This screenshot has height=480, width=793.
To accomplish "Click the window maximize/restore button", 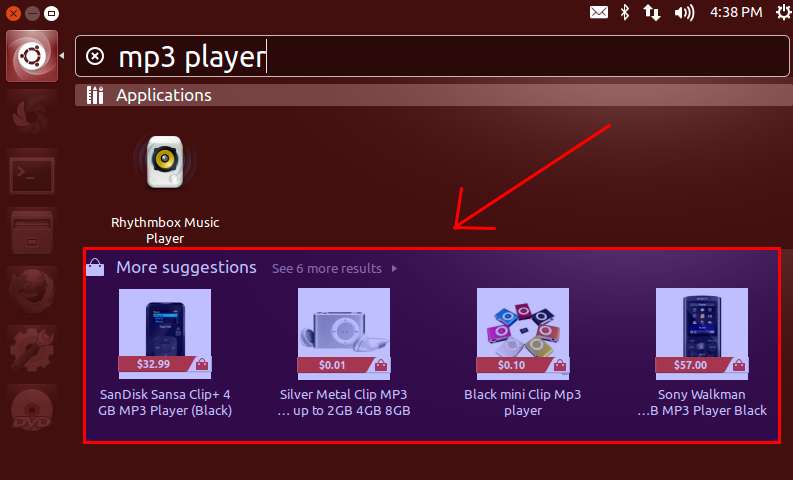I will point(51,13).
